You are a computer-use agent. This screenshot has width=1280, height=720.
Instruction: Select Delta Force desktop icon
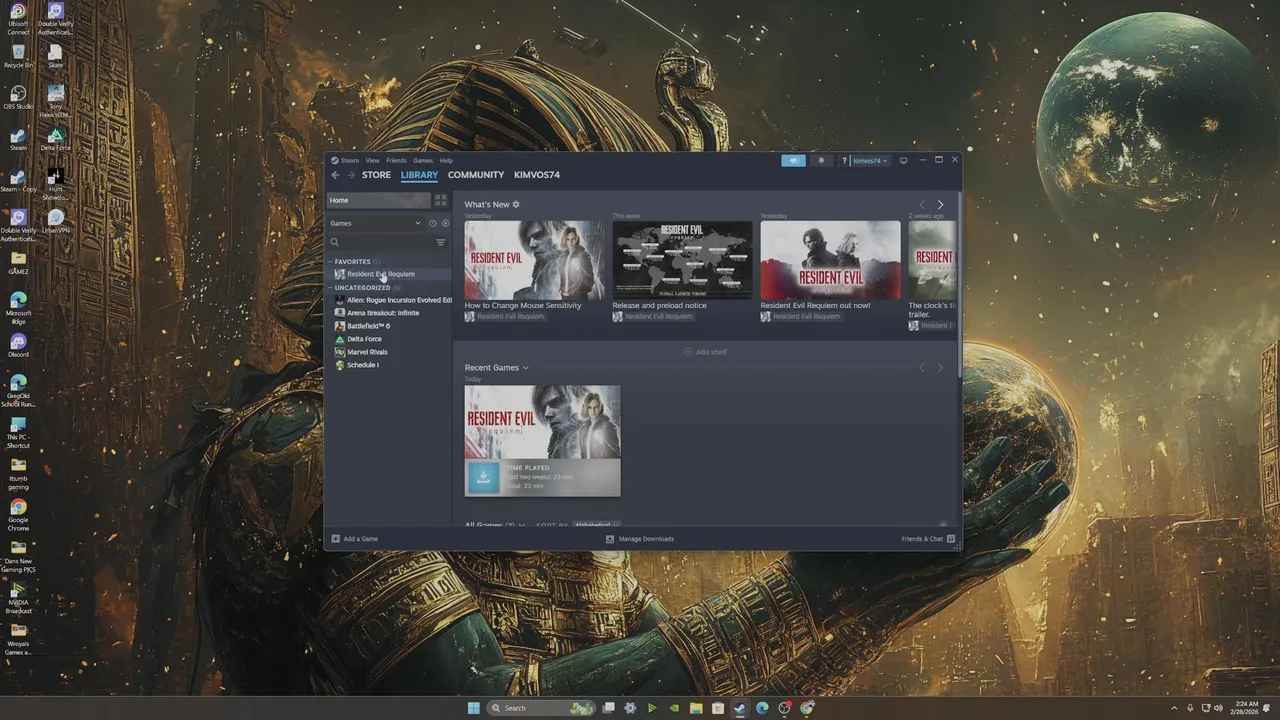click(56, 140)
